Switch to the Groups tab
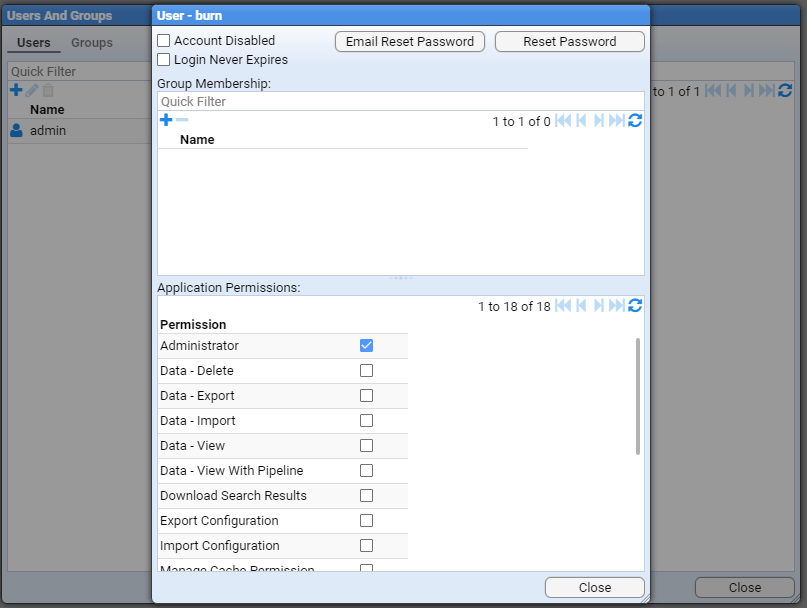The width and height of the screenshot is (807, 608). pyautogui.click(x=92, y=43)
